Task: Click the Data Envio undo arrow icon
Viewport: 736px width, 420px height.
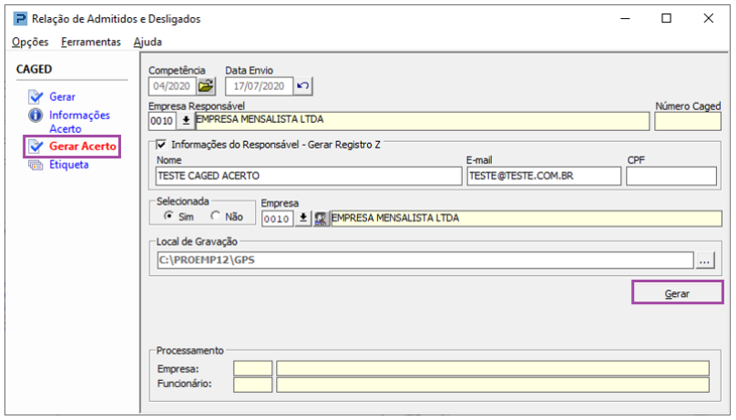Action: [x=303, y=86]
